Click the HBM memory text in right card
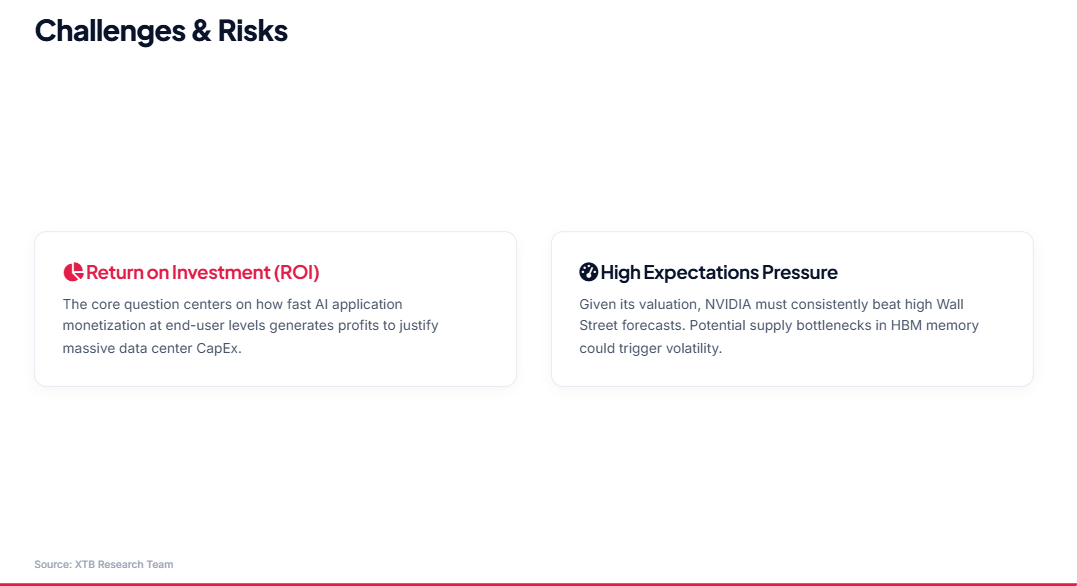 click(935, 326)
